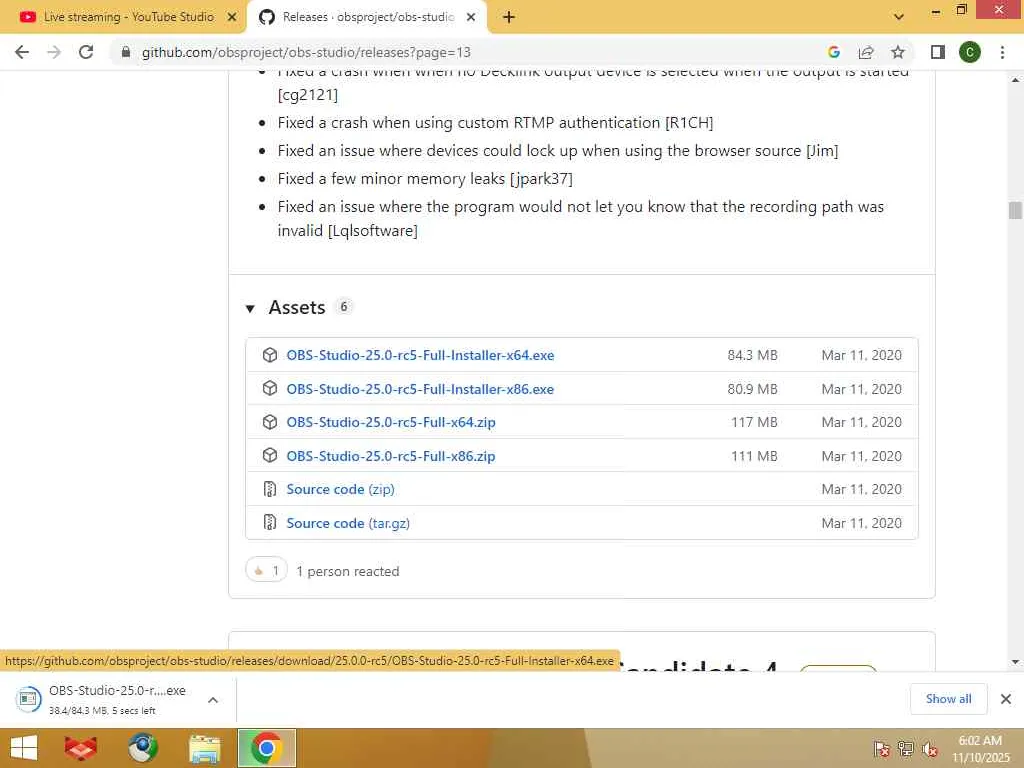1024x768 pixels.
Task: Click the package icon beside Full-x64.zip
Action: pyautogui.click(x=270, y=422)
